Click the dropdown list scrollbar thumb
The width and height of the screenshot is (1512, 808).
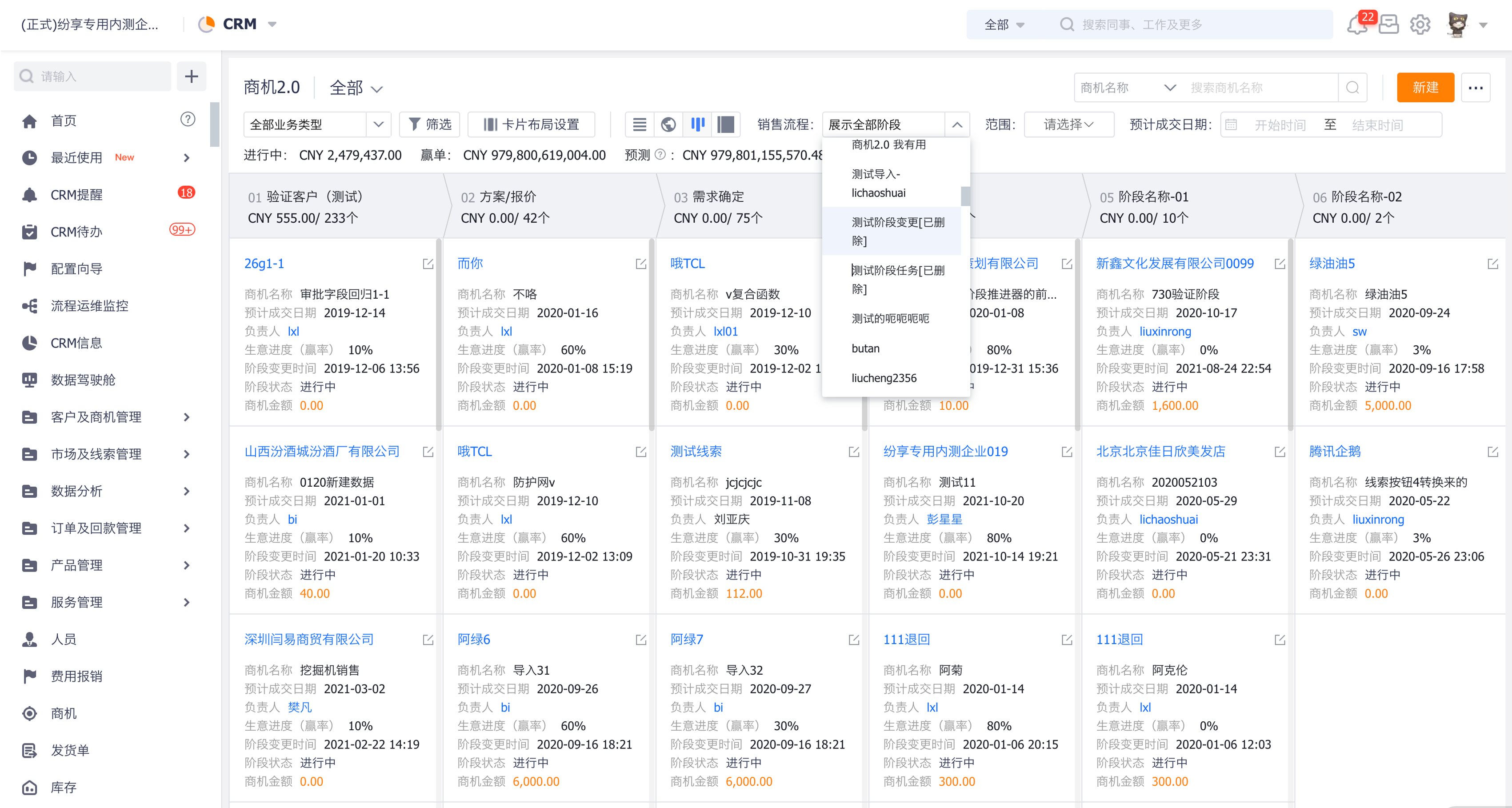coord(965,196)
